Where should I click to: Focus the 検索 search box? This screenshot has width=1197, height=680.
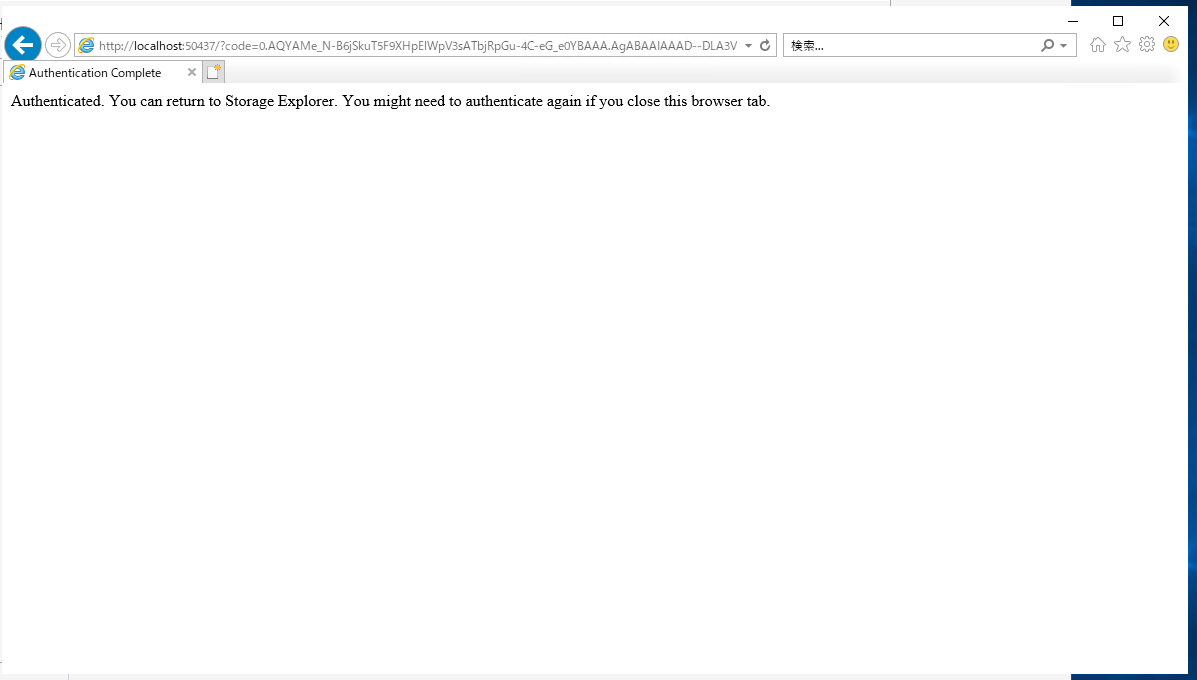click(911, 46)
